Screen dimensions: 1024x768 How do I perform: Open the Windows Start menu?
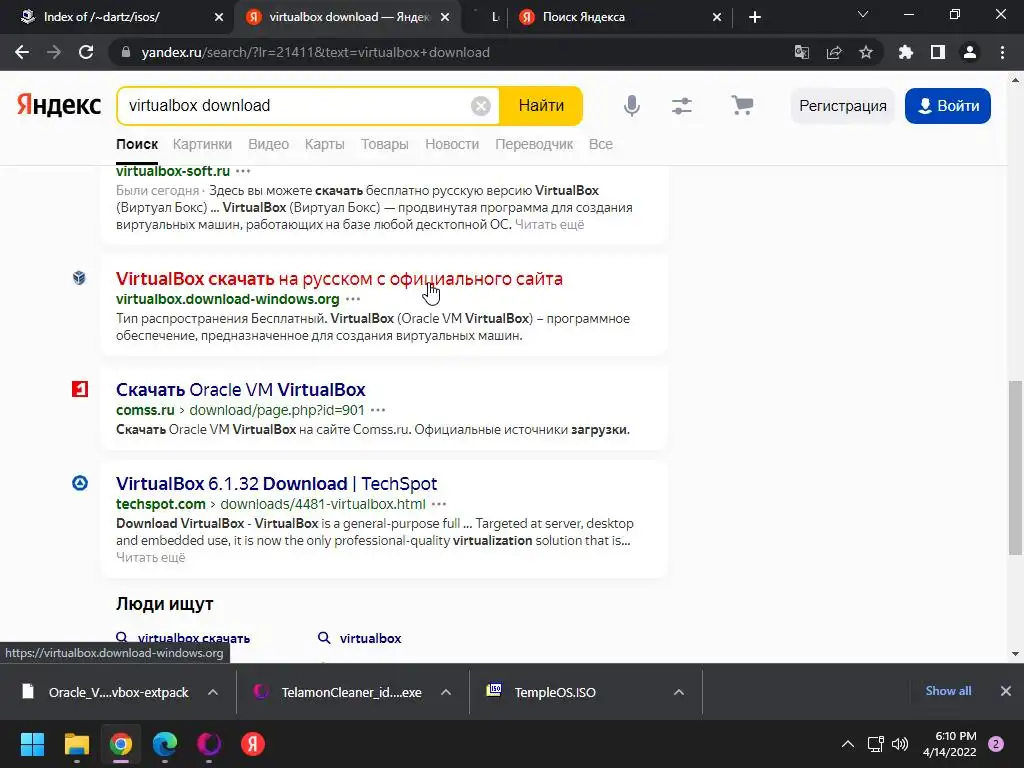click(x=32, y=744)
